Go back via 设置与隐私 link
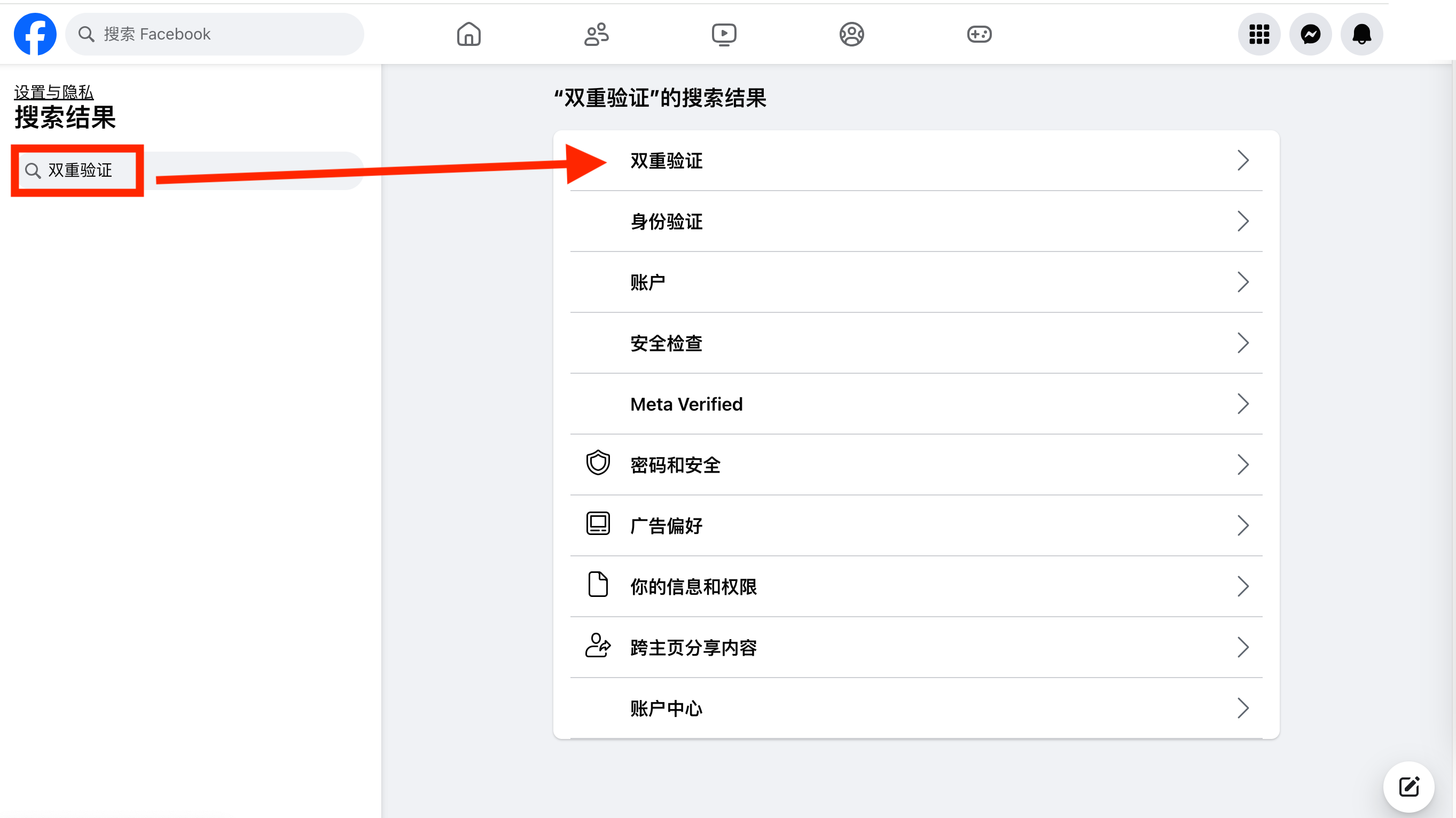The height and width of the screenshot is (818, 1456). click(54, 92)
